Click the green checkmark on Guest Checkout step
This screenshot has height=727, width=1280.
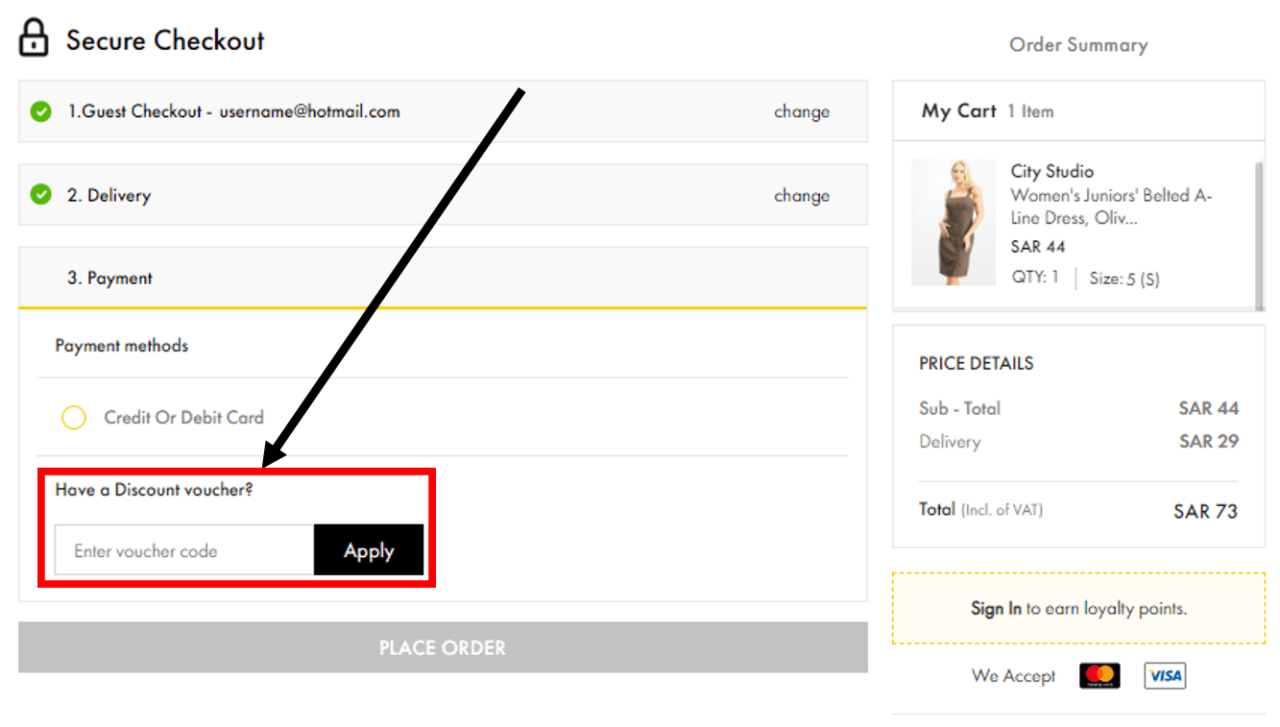point(40,111)
